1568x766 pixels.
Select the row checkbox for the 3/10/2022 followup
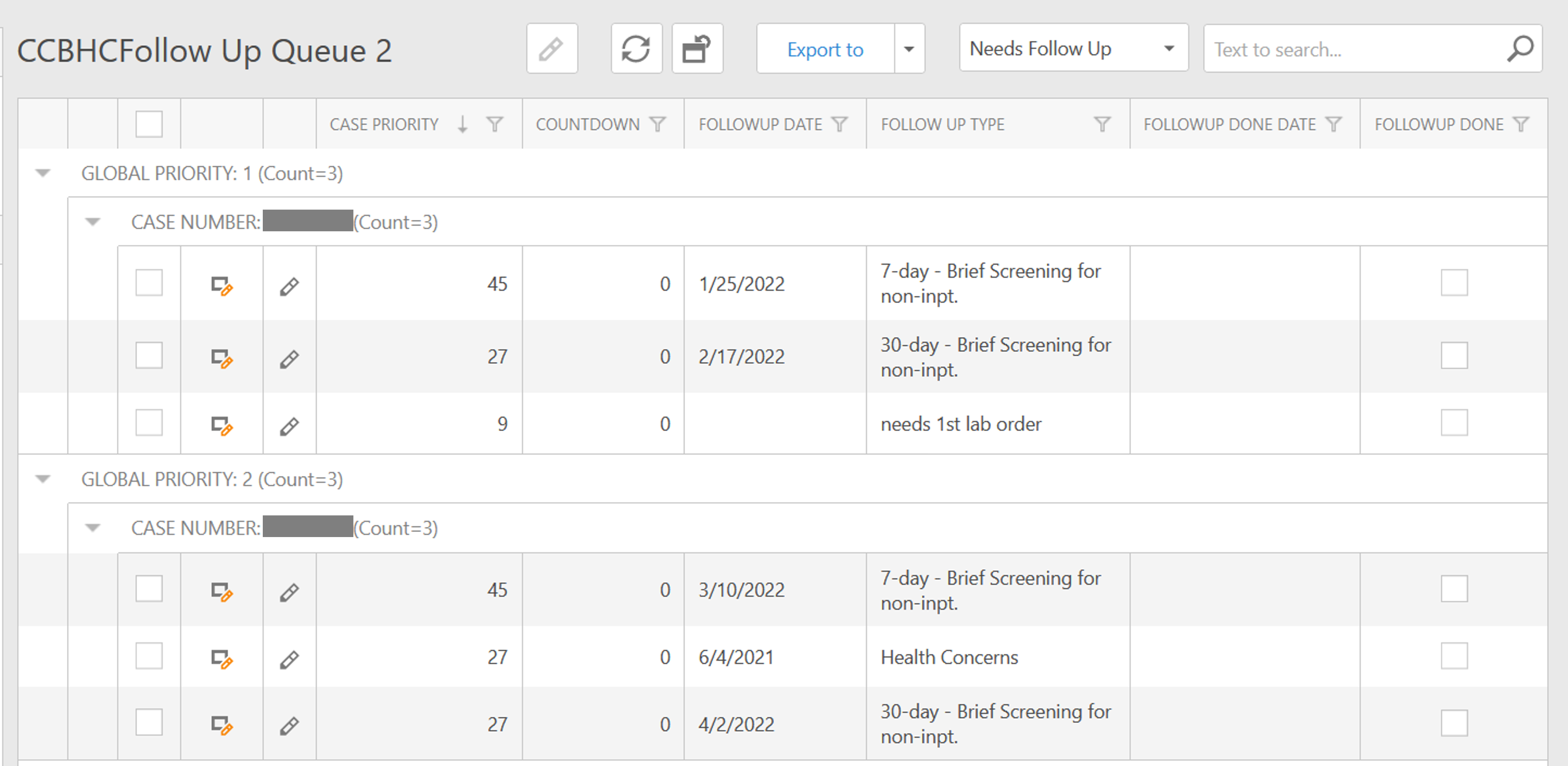tap(149, 589)
